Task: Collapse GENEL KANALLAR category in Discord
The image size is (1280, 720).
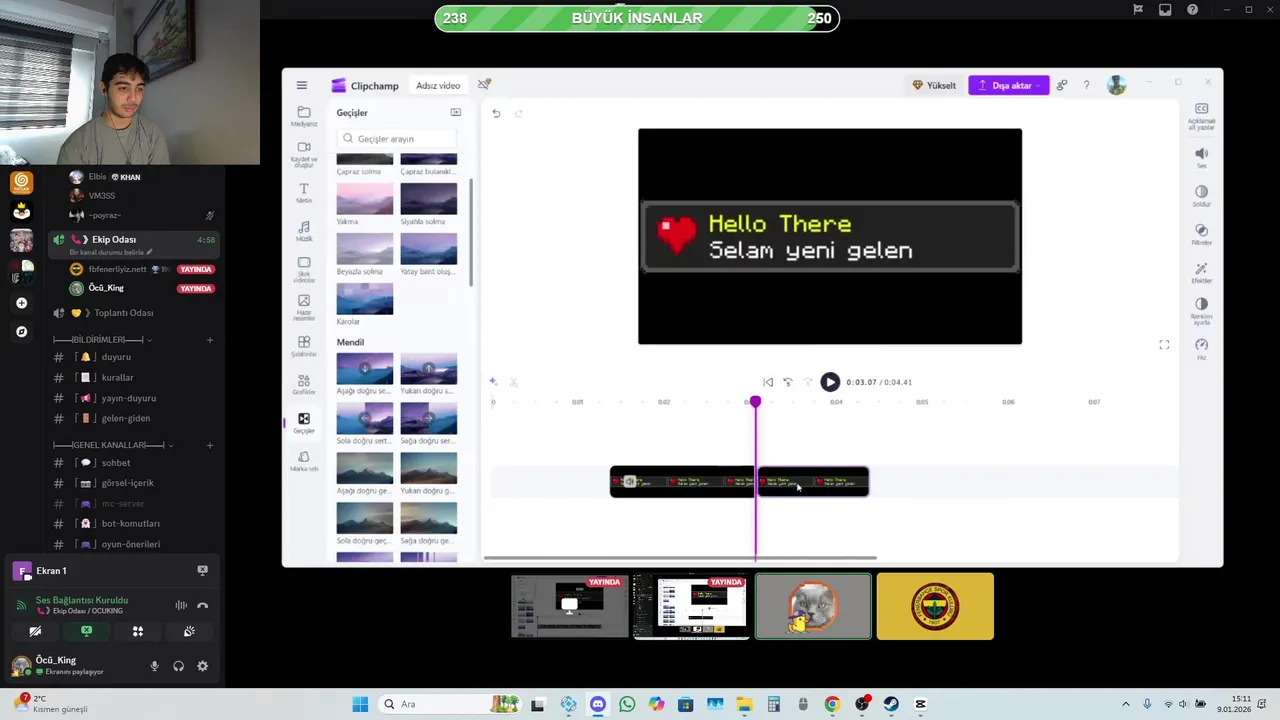Action: click(x=113, y=445)
